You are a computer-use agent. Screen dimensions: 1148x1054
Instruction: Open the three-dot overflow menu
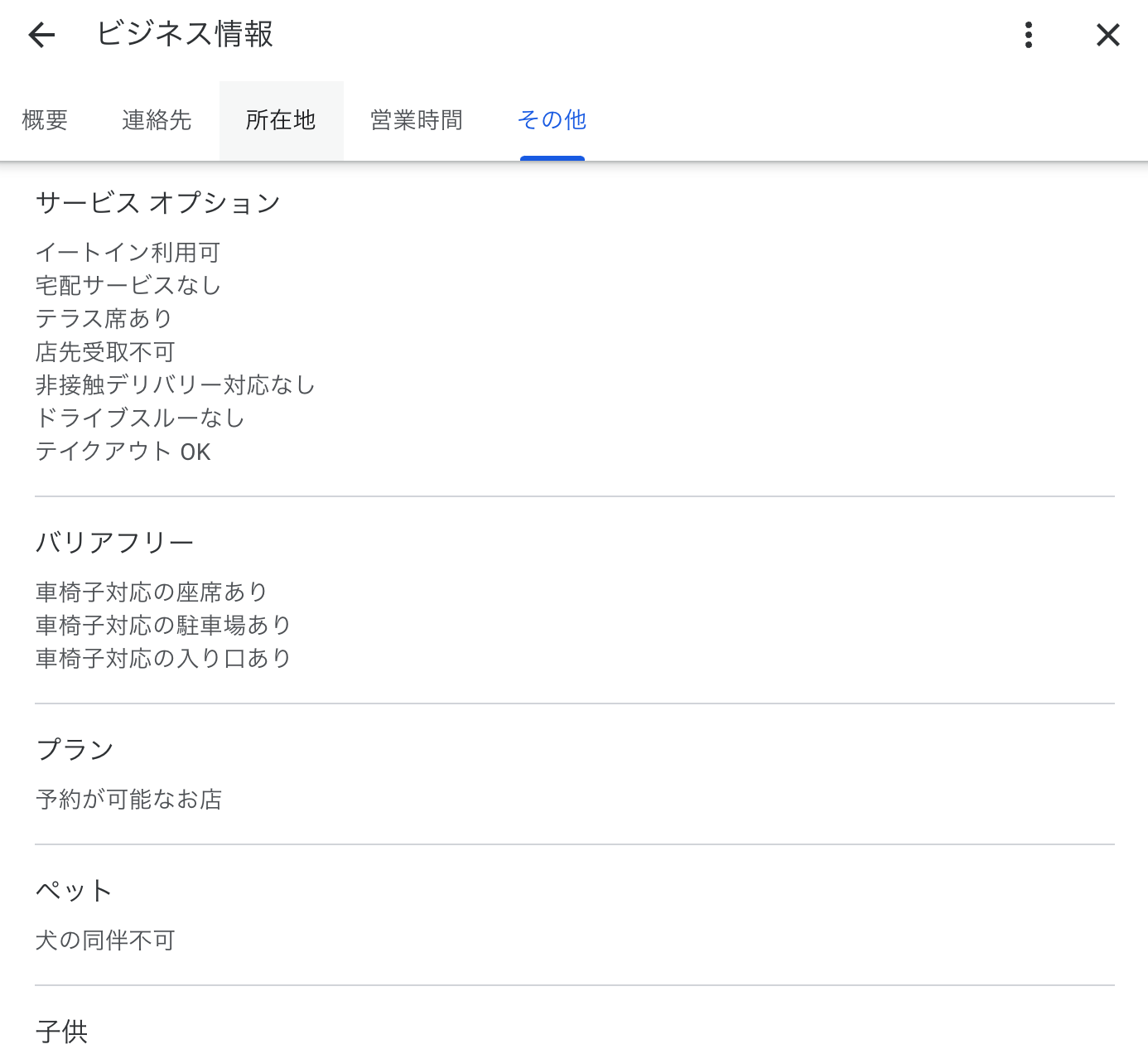point(1028,35)
